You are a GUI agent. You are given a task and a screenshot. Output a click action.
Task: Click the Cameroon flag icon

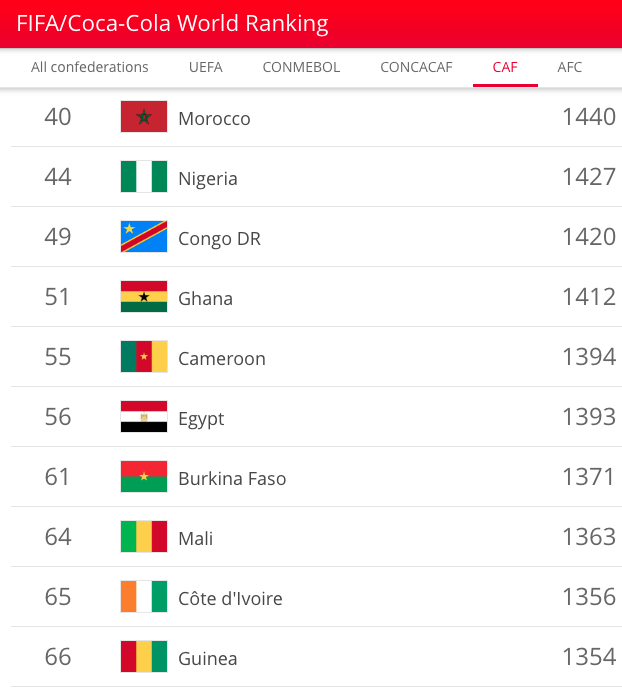tap(144, 357)
